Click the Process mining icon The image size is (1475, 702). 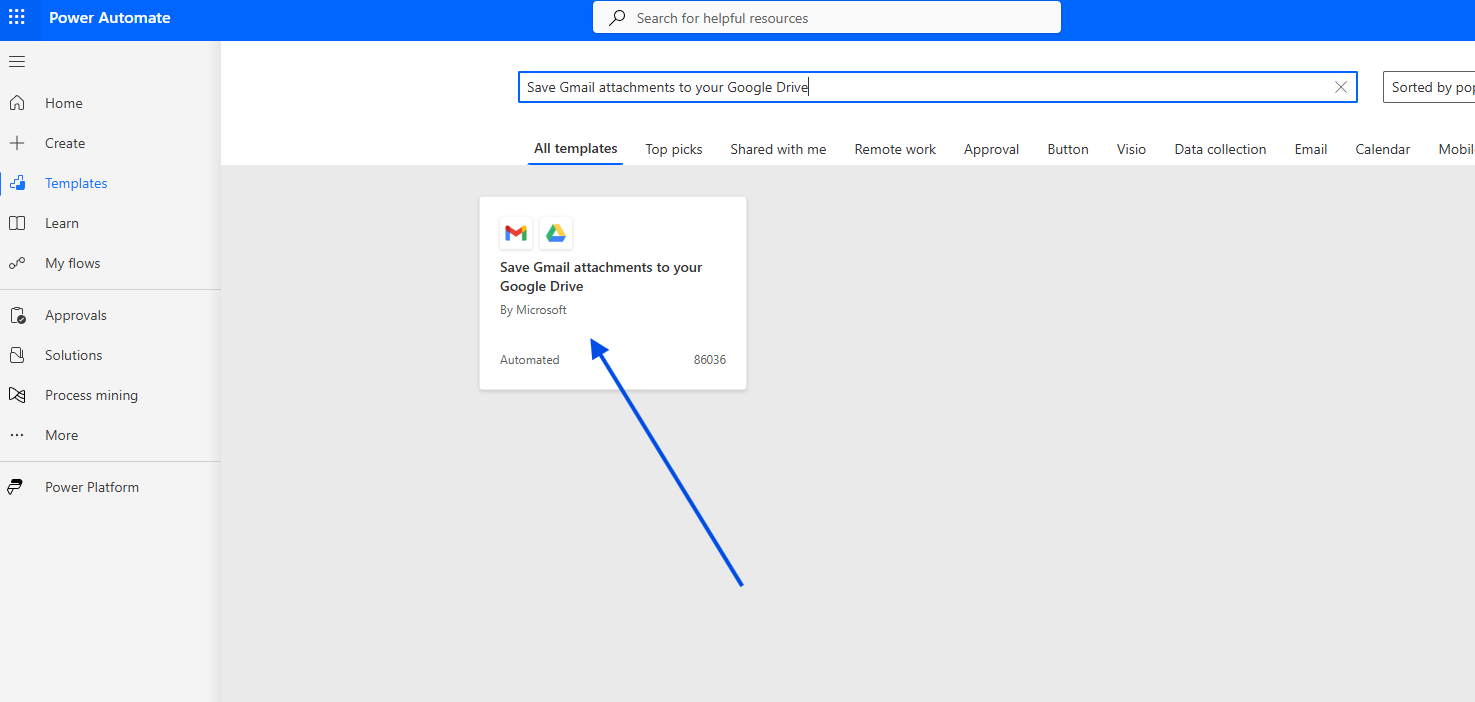(x=17, y=395)
